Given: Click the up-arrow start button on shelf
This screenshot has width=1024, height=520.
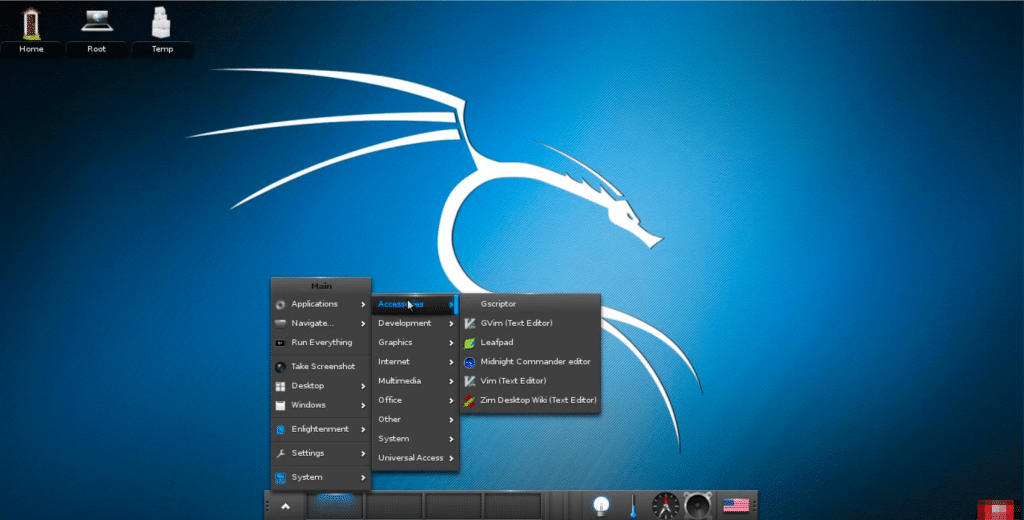Looking at the screenshot, I should tap(285, 506).
